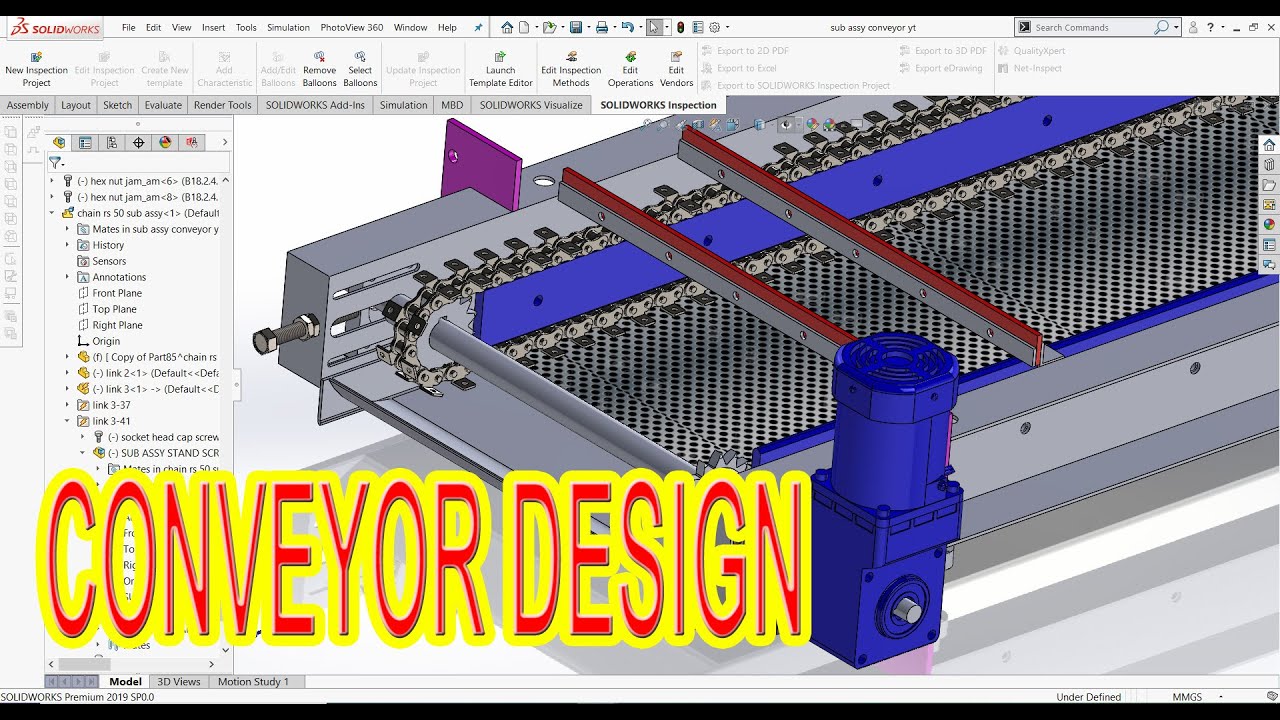Click the tree filter funnel icon
Screen dimensions: 1280x720
pos(56,163)
